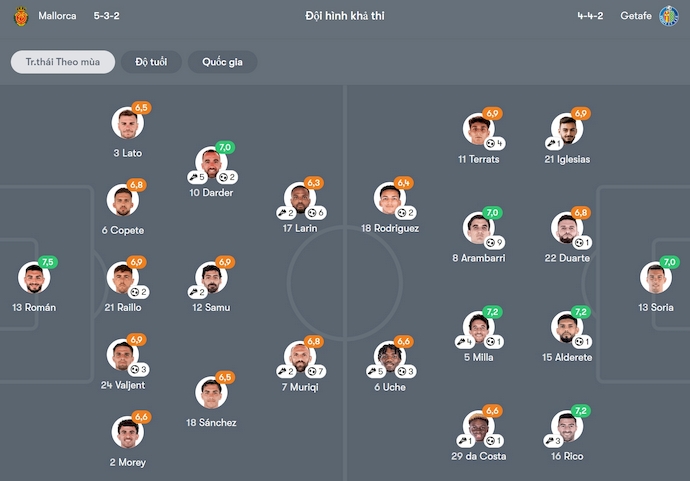Switch to the Quốc gia tab
690x481 pixels.
click(x=222, y=62)
